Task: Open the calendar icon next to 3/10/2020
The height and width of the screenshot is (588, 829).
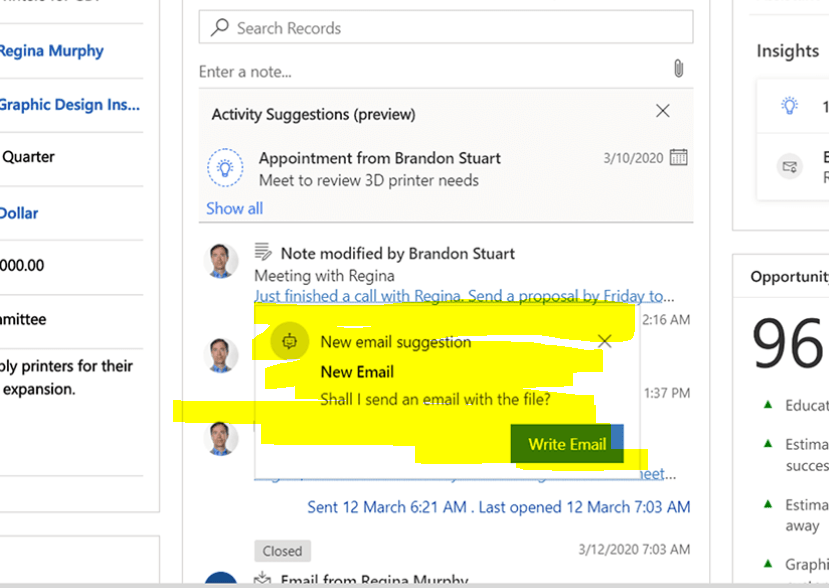Action: 680,157
